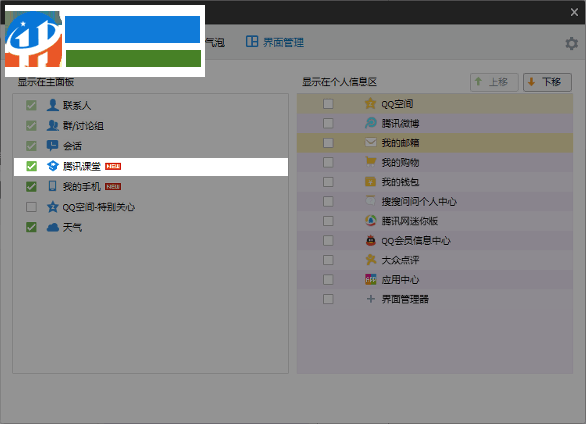586x424 pixels.
Task: Click the 腾讯网迷你版 icon
Action: (370, 220)
